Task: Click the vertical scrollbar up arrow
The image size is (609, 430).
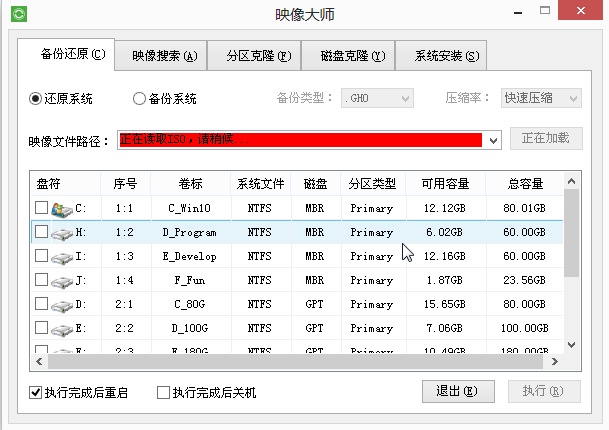Action: [571, 181]
